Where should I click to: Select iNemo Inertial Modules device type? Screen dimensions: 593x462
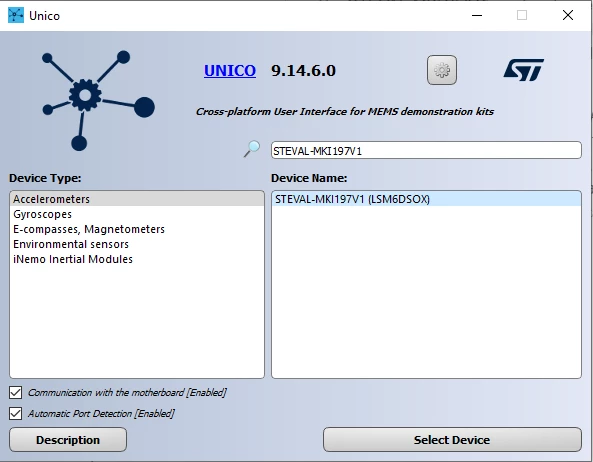137,259
